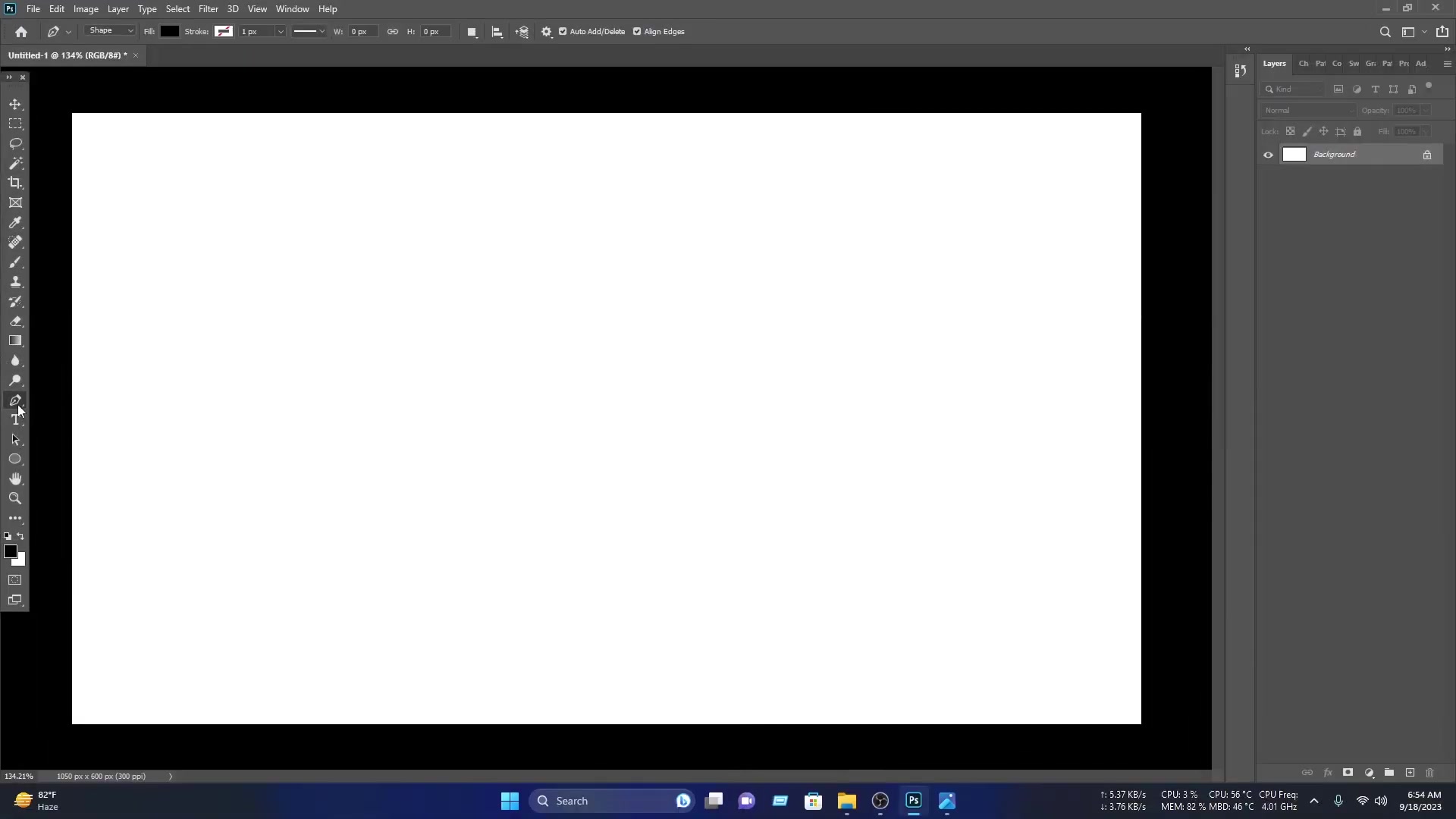Select the Clone Stamp tool

coord(15,281)
